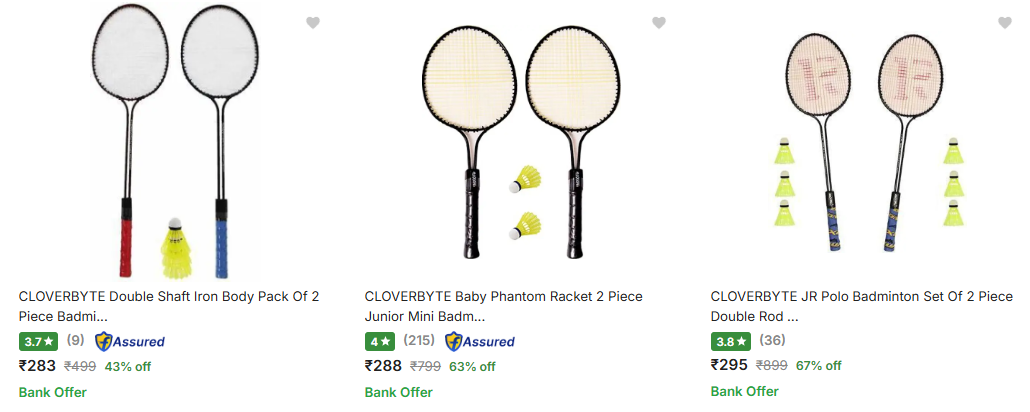The image size is (1030, 412).
Task: Wishlist the Baby Phantom Racket with heart
Action: click(x=658, y=23)
